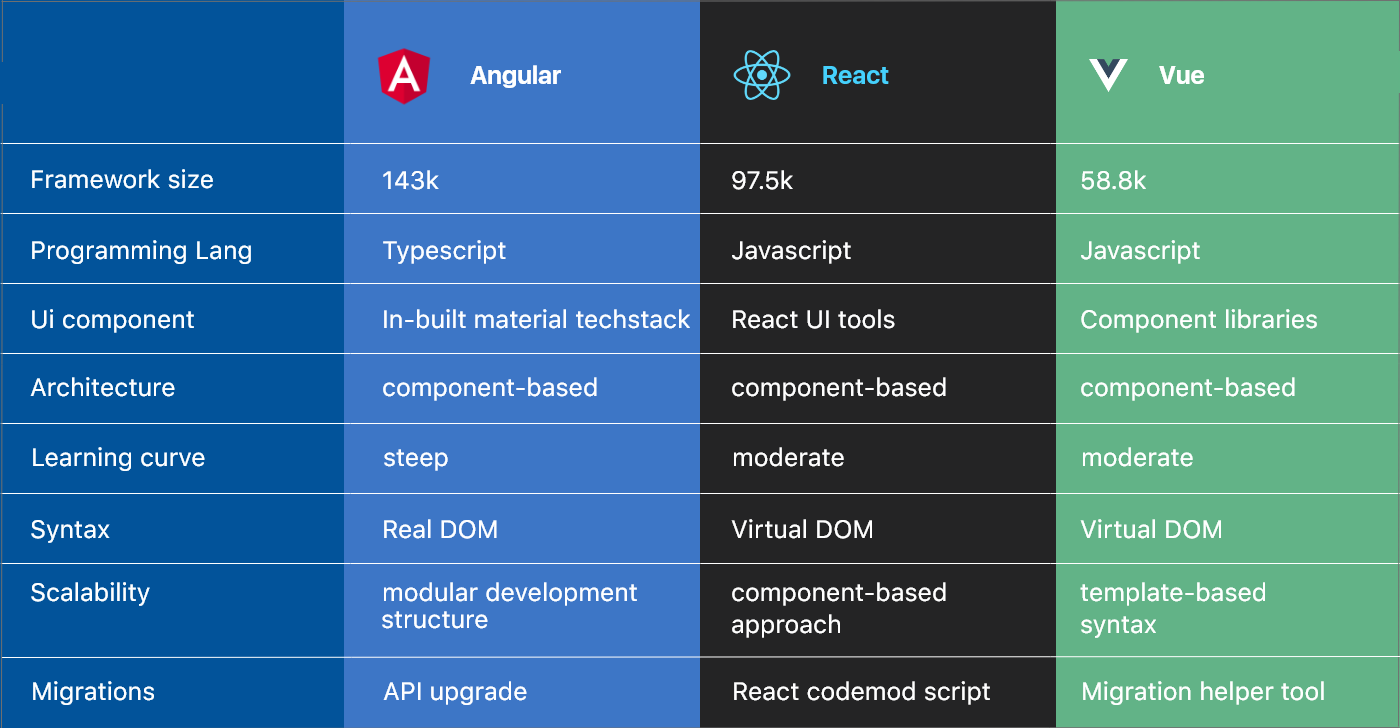The height and width of the screenshot is (728, 1400).
Task: Click the Learning curve row label
Action: point(118,458)
